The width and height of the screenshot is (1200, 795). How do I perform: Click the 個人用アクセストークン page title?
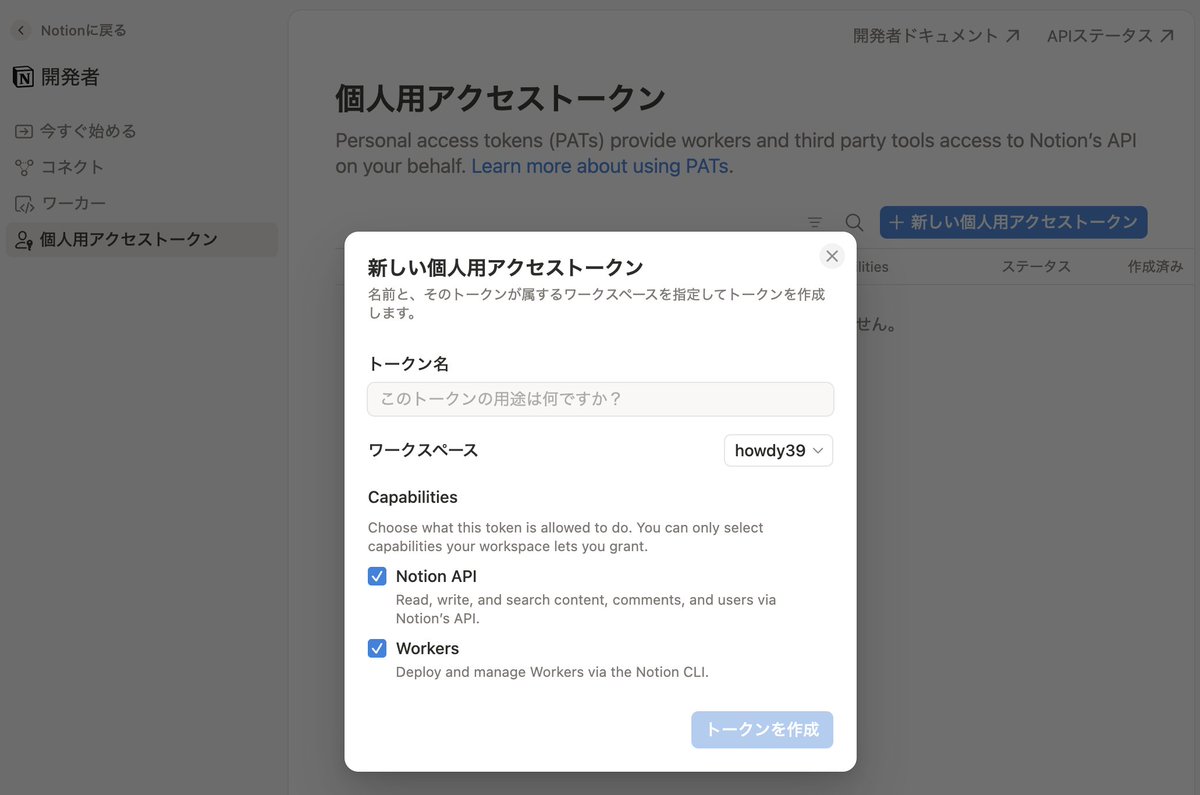pyautogui.click(x=500, y=99)
